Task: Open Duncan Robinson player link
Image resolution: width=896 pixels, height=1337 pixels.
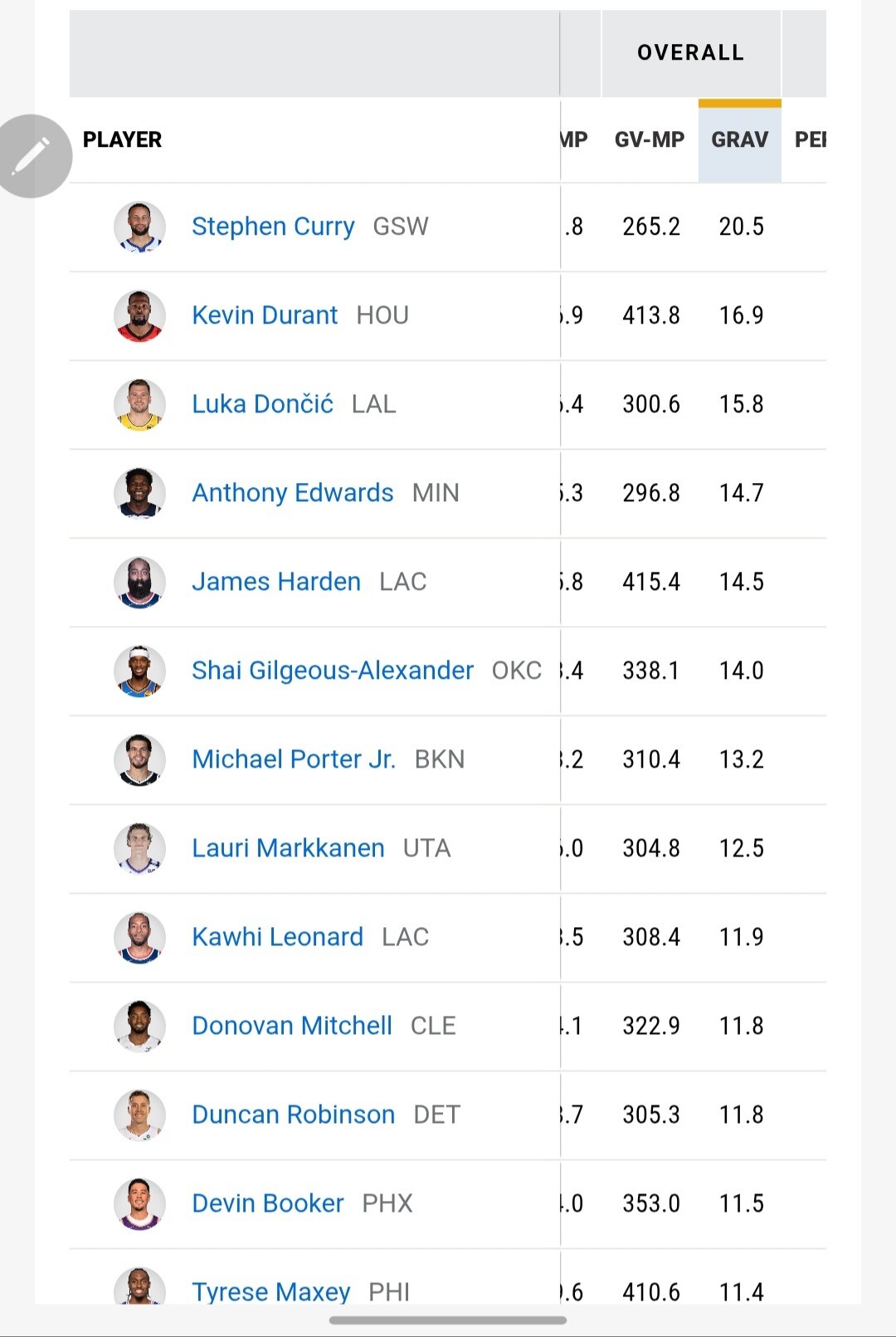Action: point(294,1115)
